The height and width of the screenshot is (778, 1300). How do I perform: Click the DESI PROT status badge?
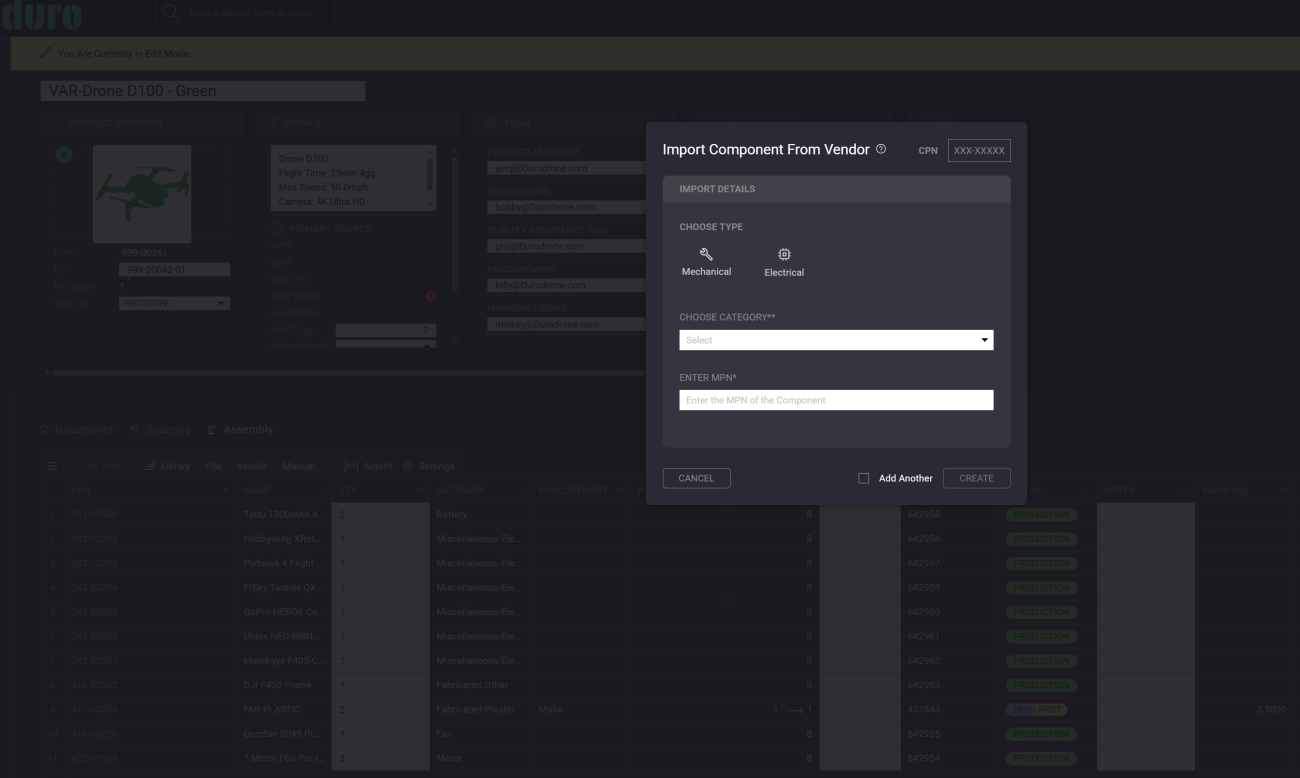[1036, 709]
